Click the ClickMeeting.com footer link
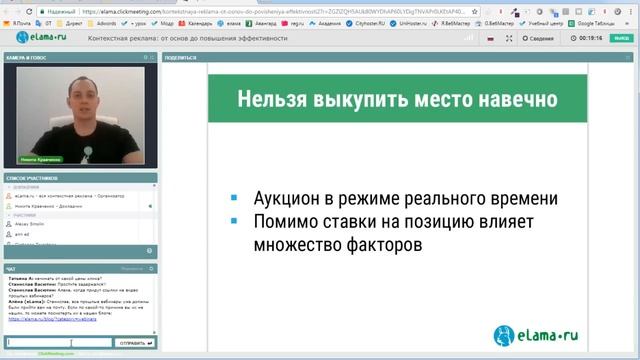Screen dimensions: 640x360 pos(56,354)
